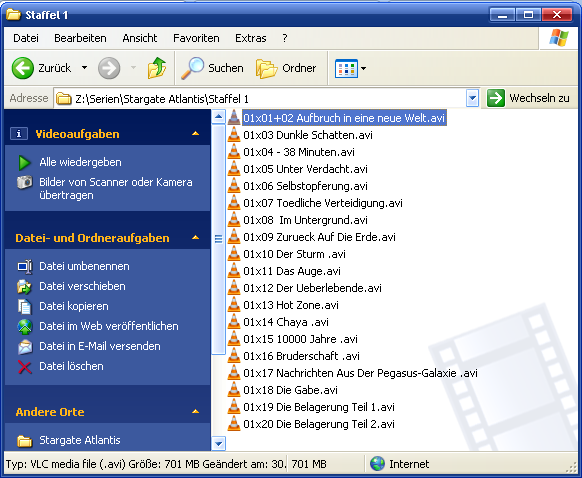Collapse Datei- und Ordneraufgaben section
582x478 pixels.
(196, 238)
